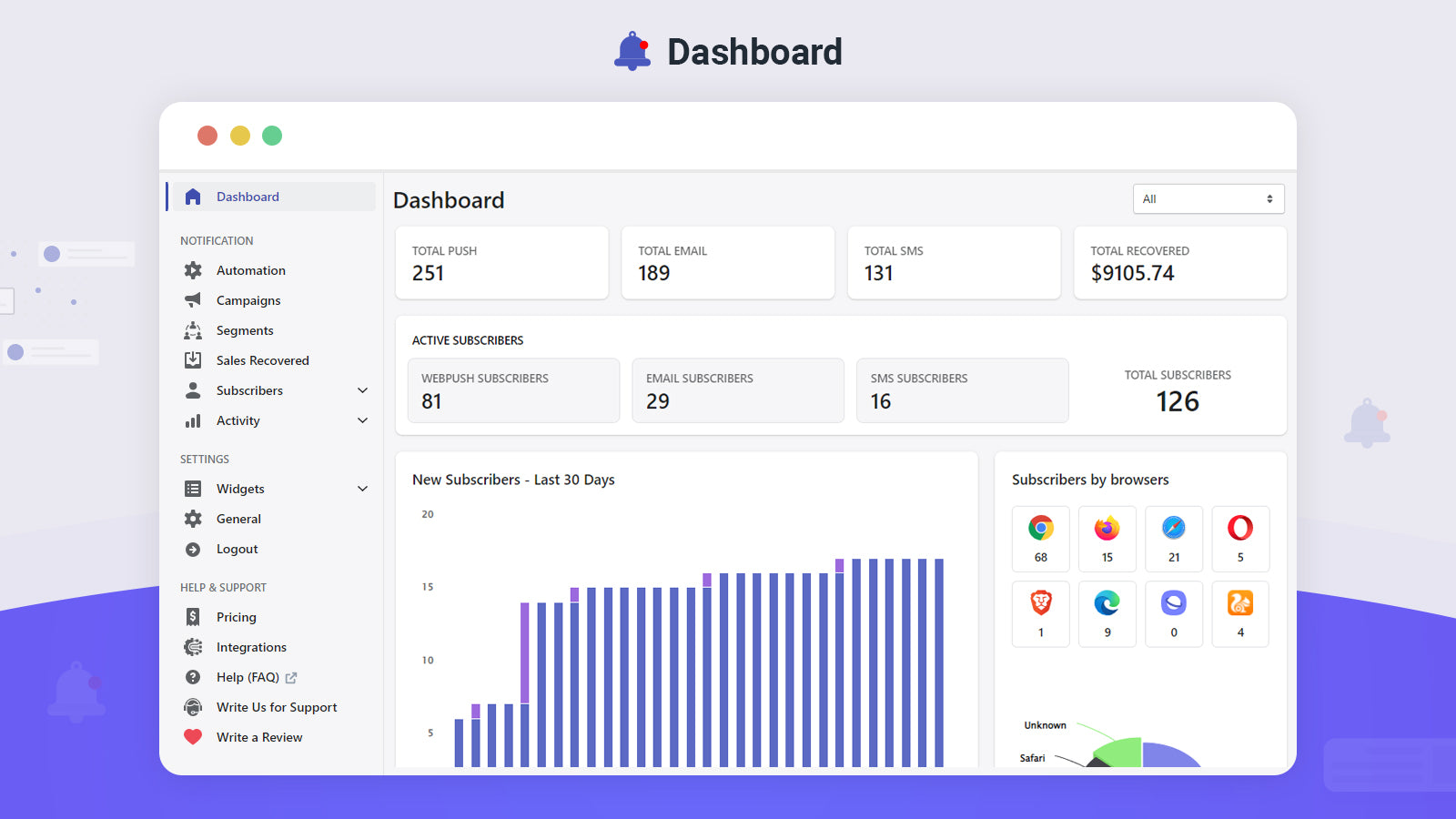The image size is (1456, 819).
Task: Expand the Activity menu
Action: click(363, 420)
